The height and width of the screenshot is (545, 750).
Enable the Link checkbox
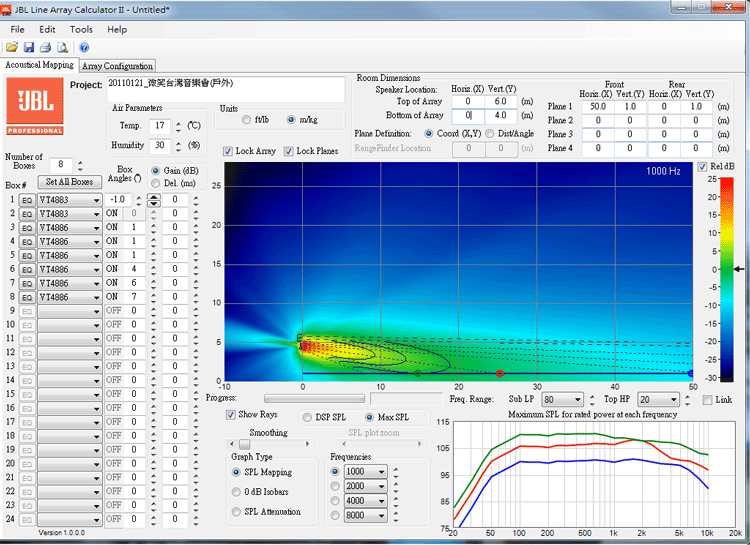click(x=707, y=400)
